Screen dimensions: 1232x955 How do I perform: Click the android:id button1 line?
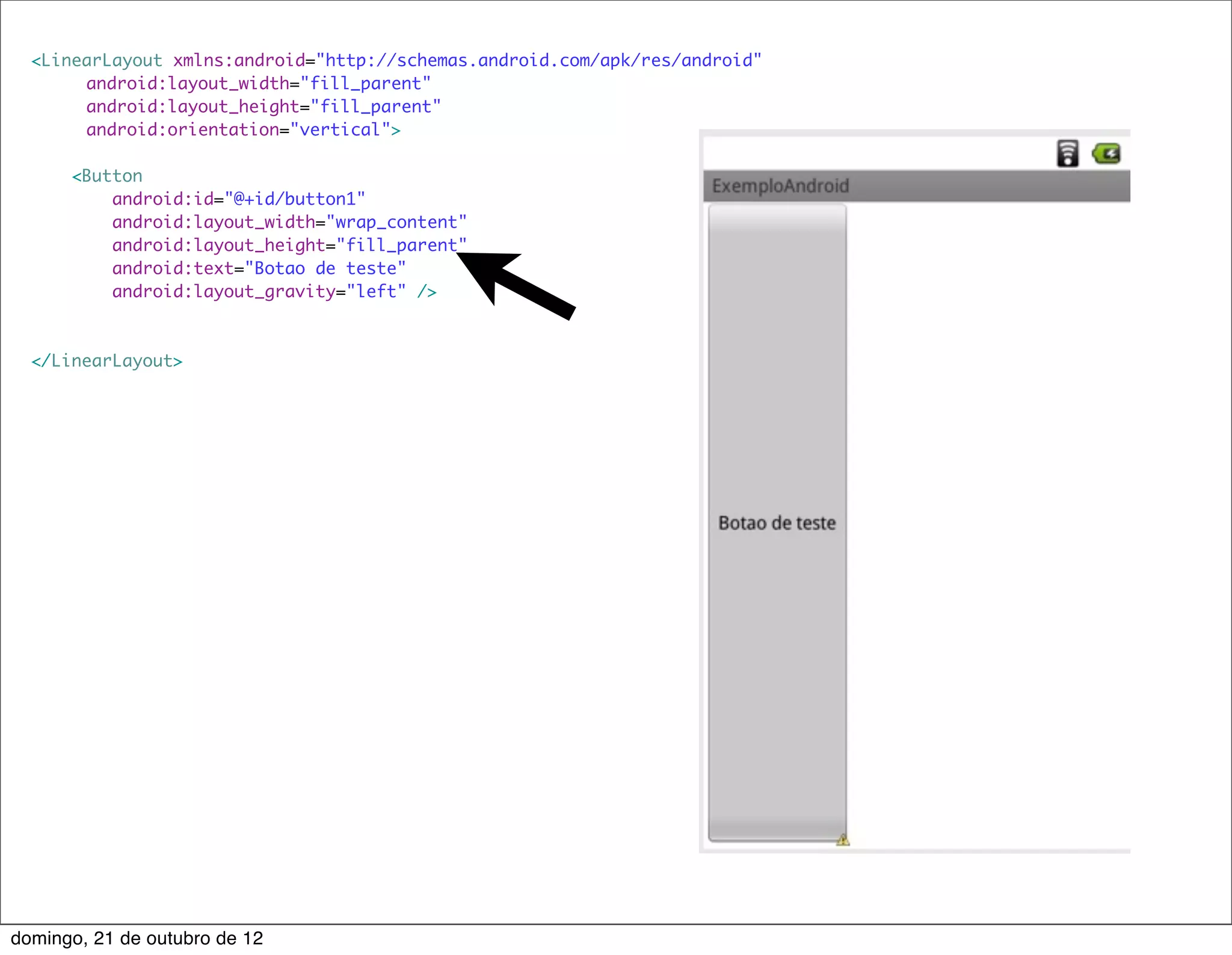pyautogui.click(x=238, y=199)
